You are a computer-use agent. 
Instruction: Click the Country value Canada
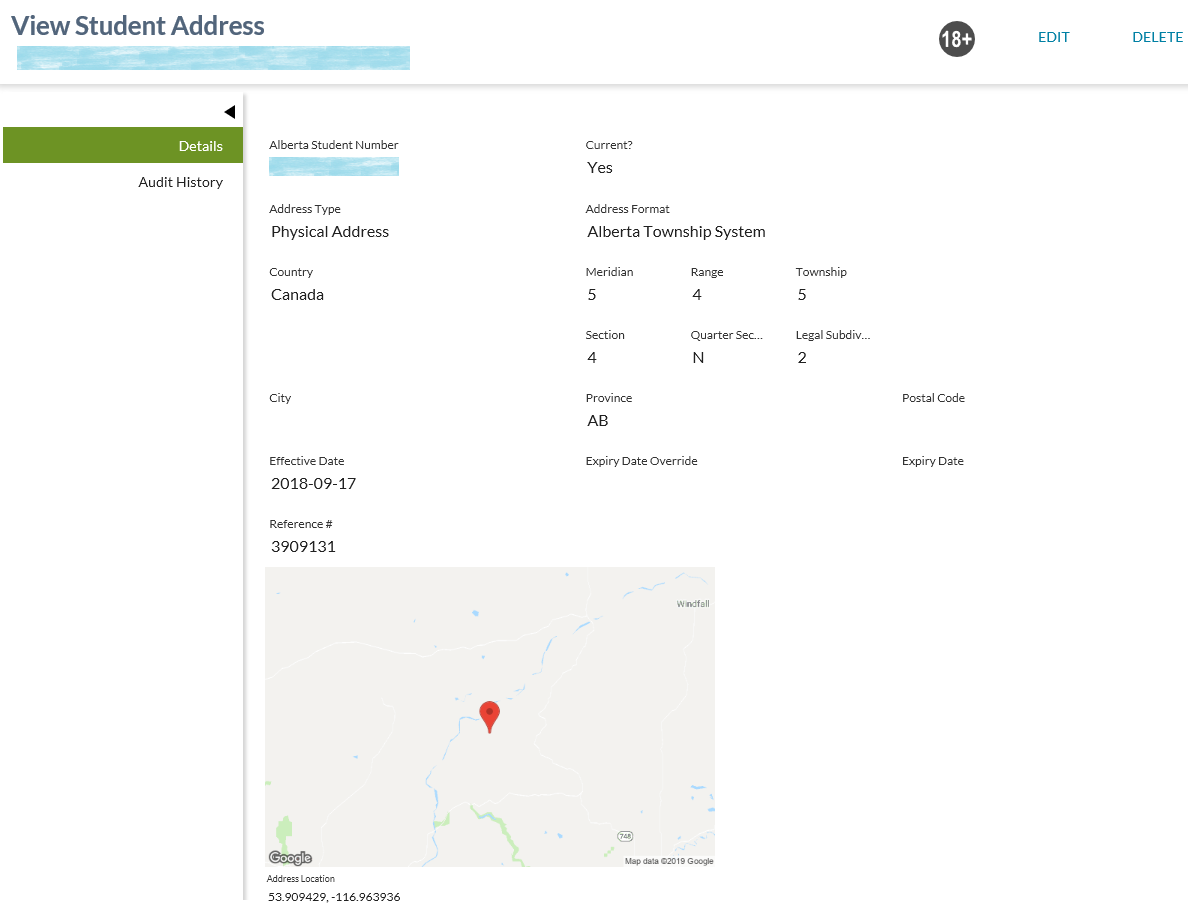tap(297, 295)
